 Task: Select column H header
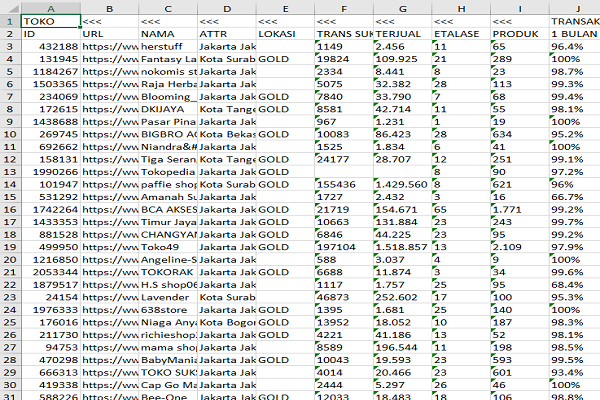tap(461, 8)
